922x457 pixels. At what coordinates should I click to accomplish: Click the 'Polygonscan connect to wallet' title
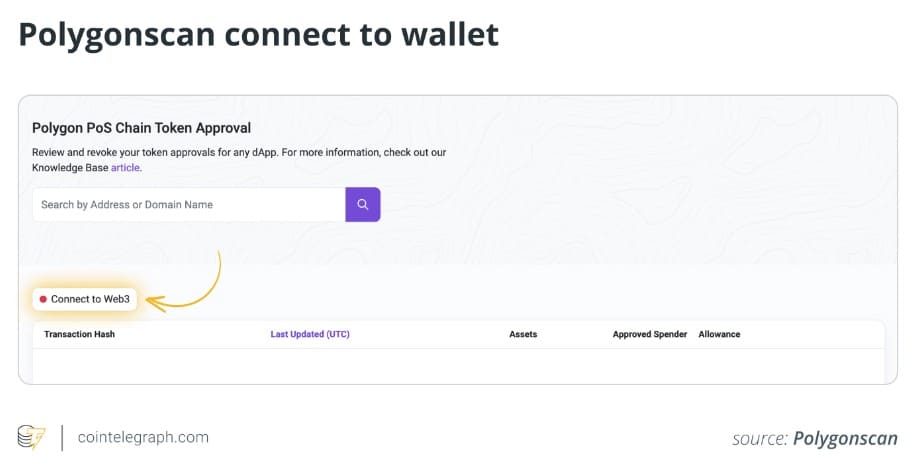pos(258,35)
